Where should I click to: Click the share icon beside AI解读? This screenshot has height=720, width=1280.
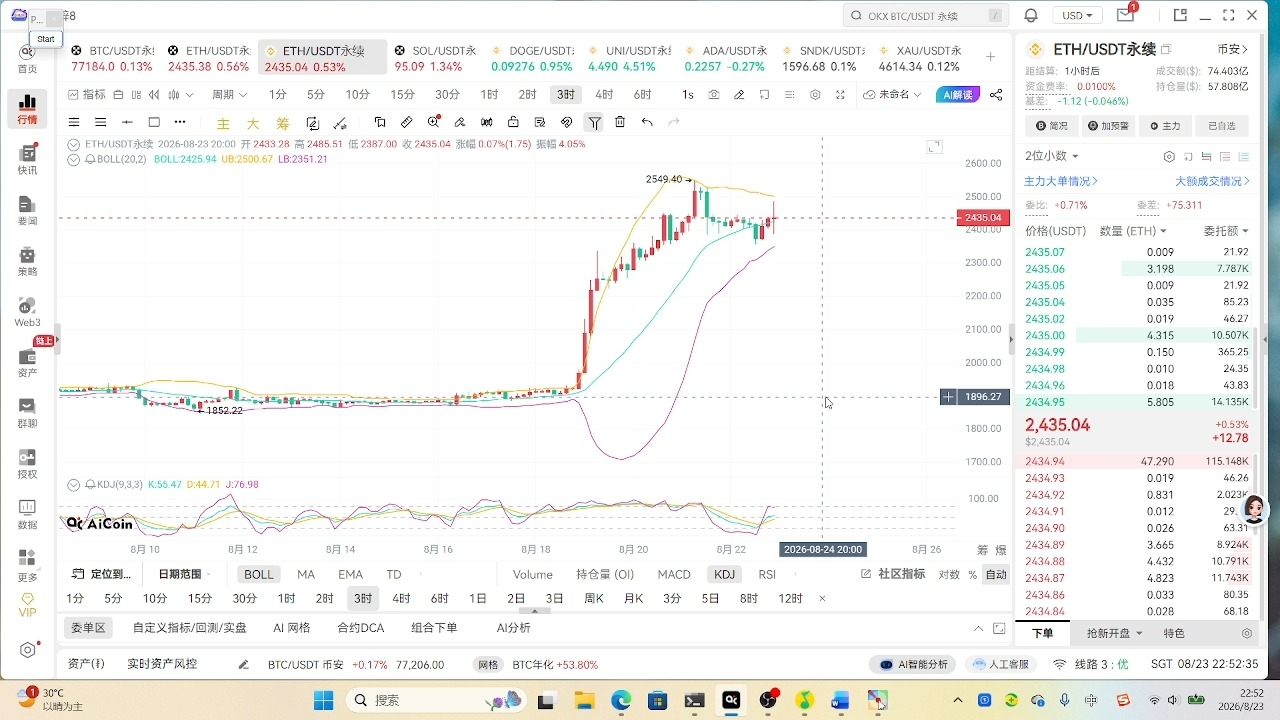(996, 94)
